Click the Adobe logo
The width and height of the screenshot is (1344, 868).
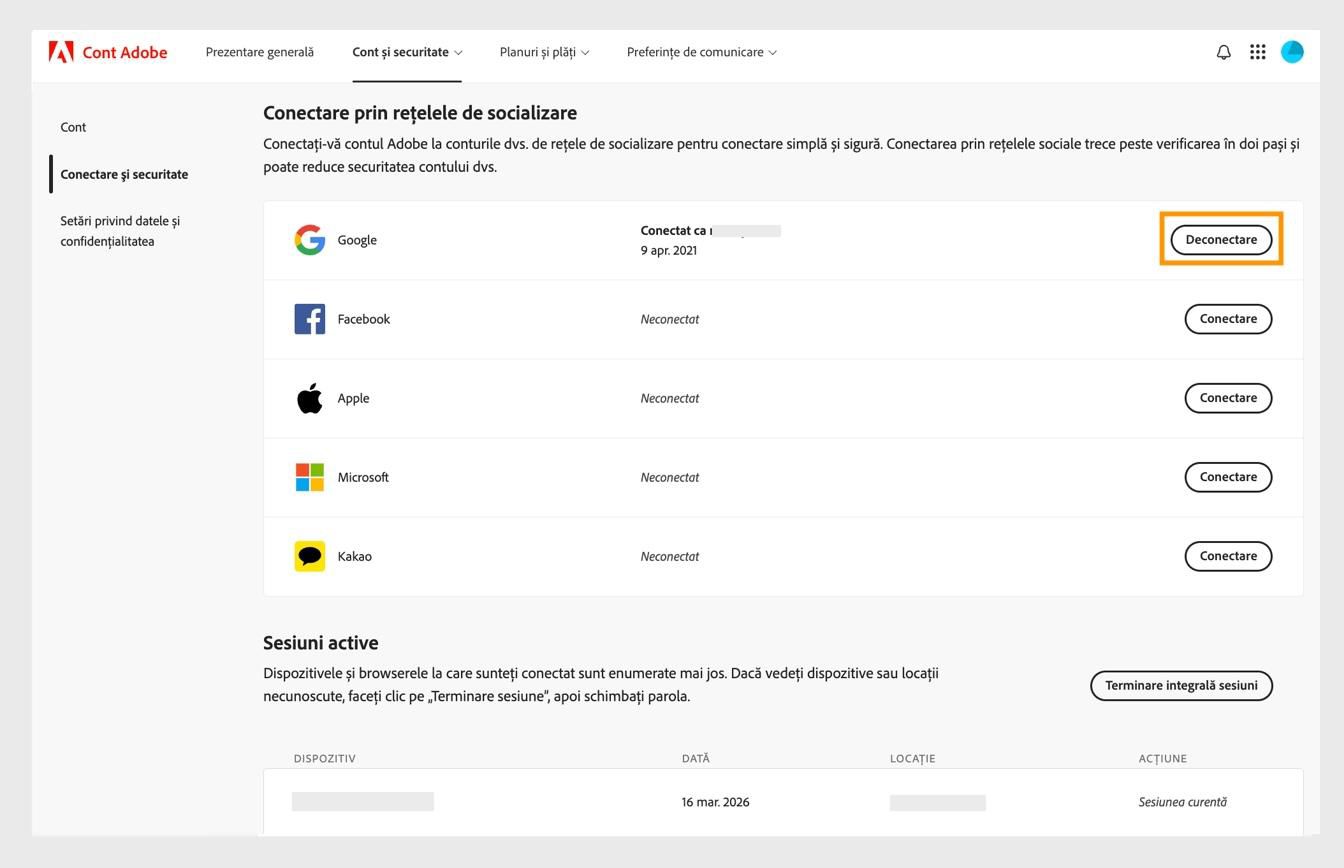coord(64,51)
